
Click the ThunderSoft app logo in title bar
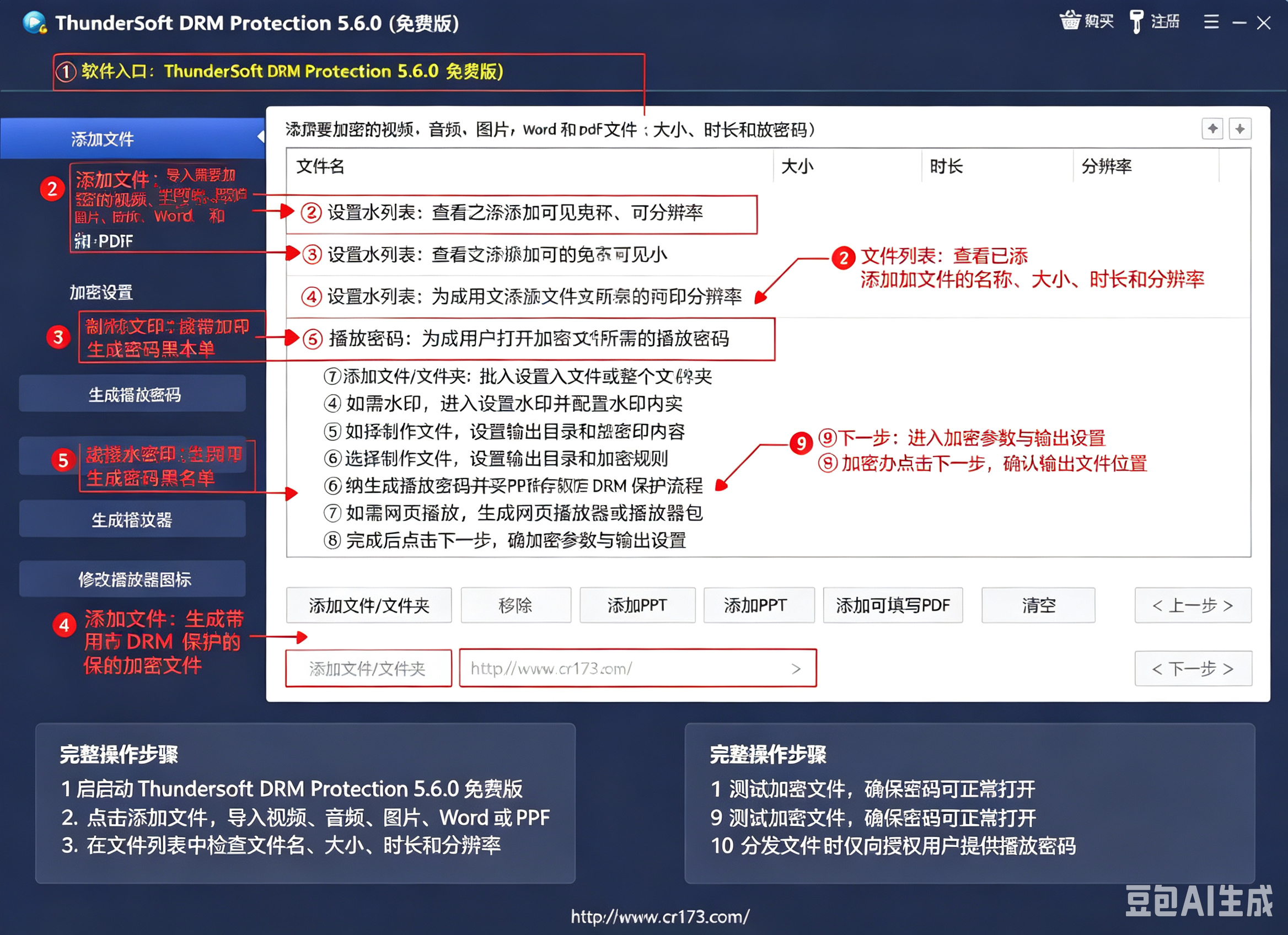click(x=35, y=23)
